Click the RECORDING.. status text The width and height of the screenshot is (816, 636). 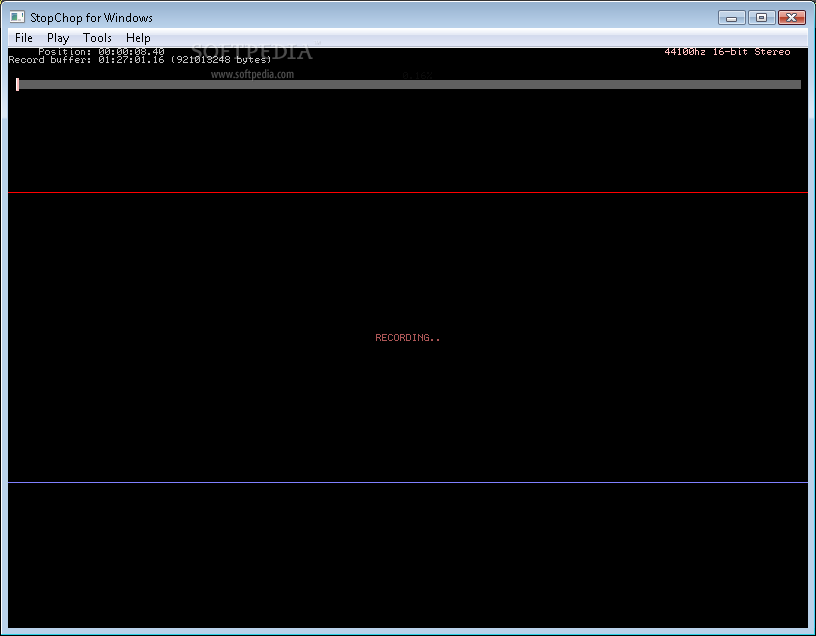(x=407, y=338)
